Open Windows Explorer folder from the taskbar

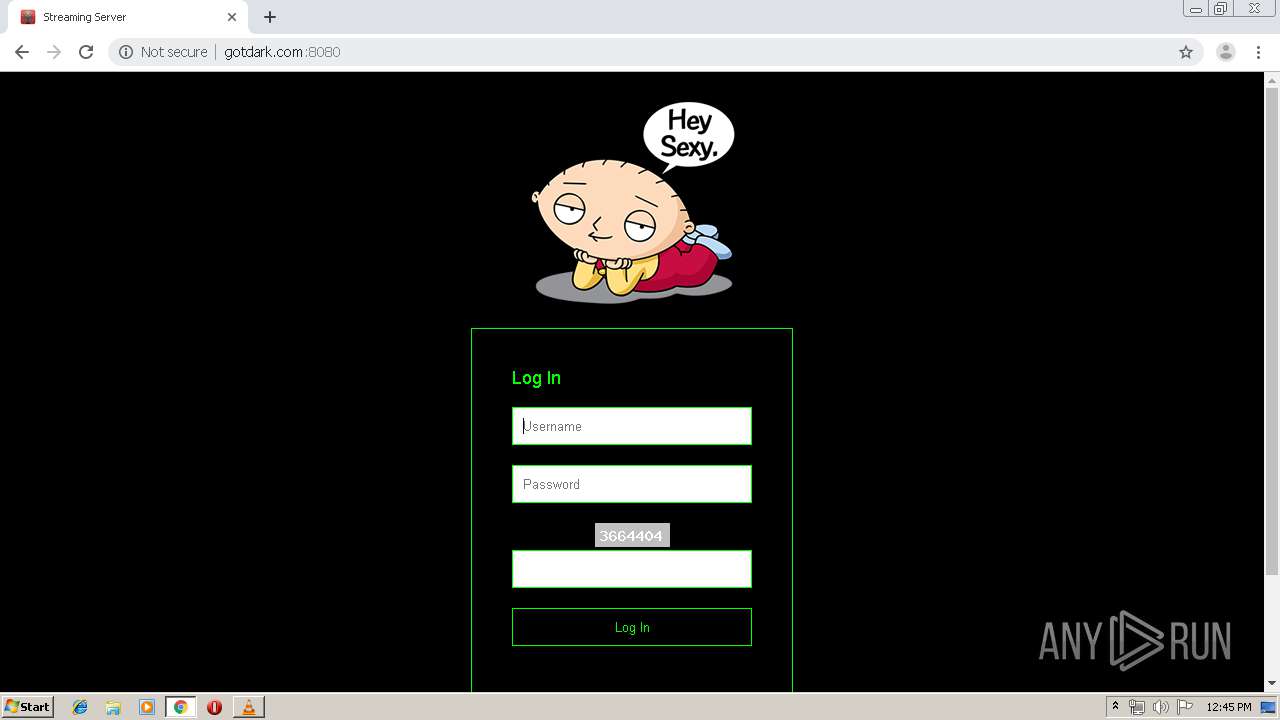pyautogui.click(x=113, y=707)
